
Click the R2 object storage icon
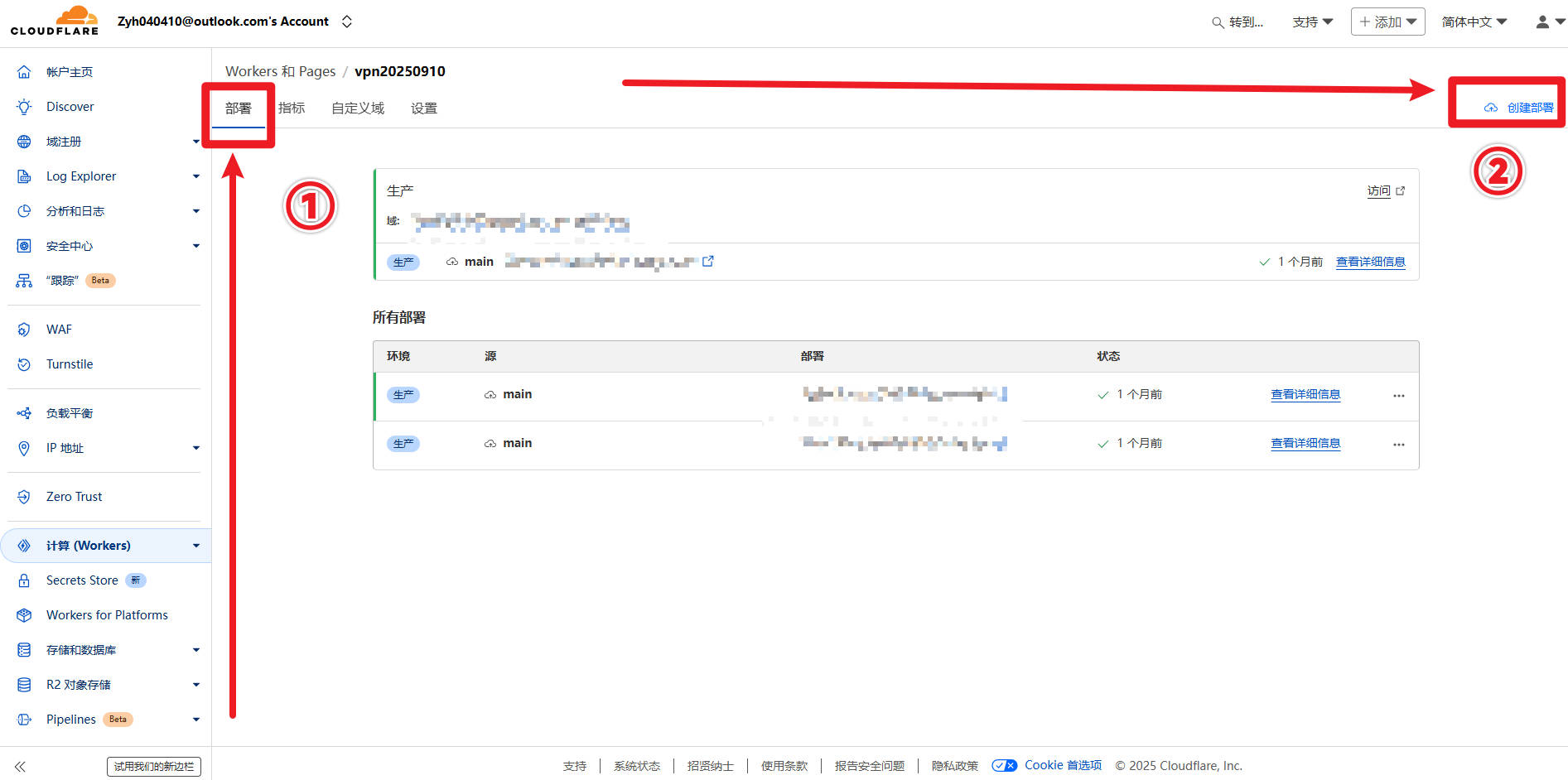point(24,685)
